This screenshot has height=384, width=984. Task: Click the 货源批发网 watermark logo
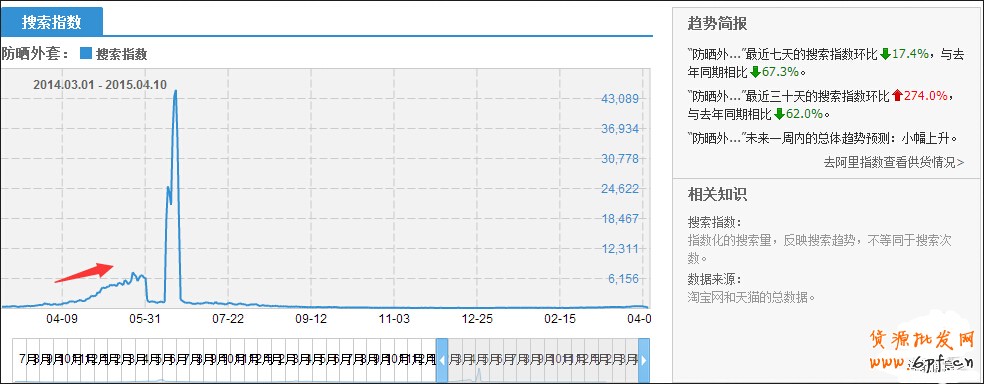922,341
